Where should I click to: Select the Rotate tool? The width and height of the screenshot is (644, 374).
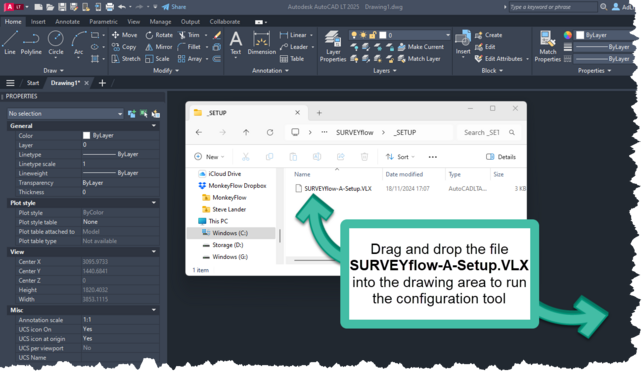(x=159, y=35)
